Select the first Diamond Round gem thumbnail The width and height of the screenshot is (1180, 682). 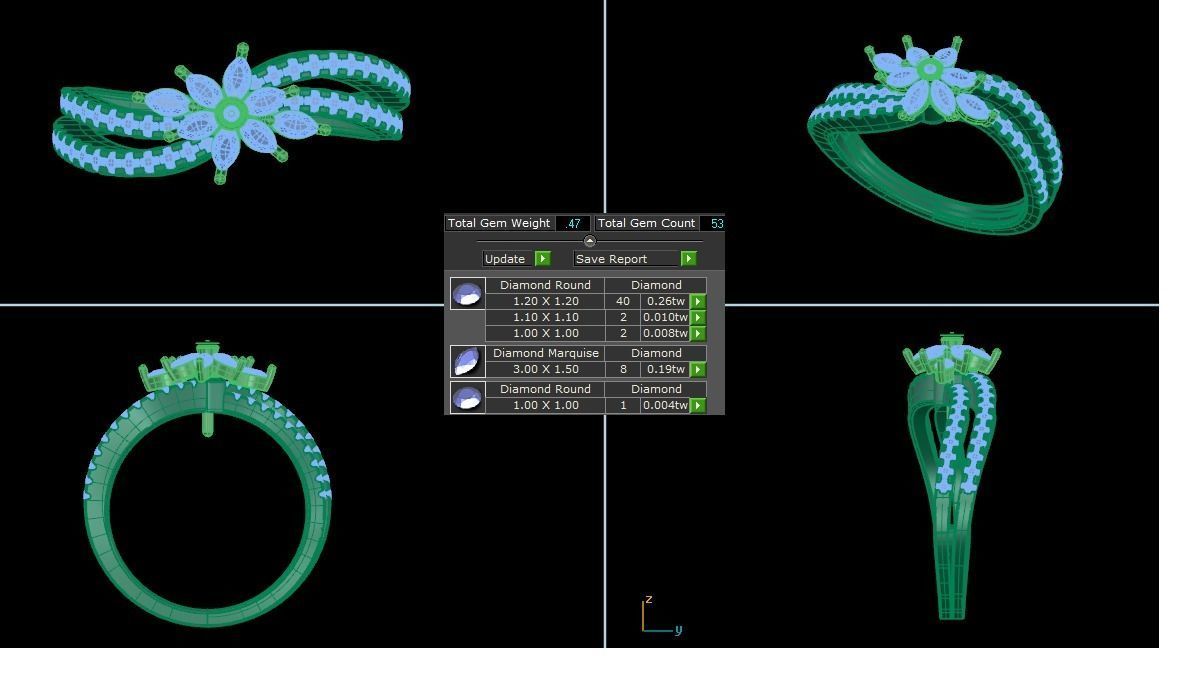coord(467,294)
